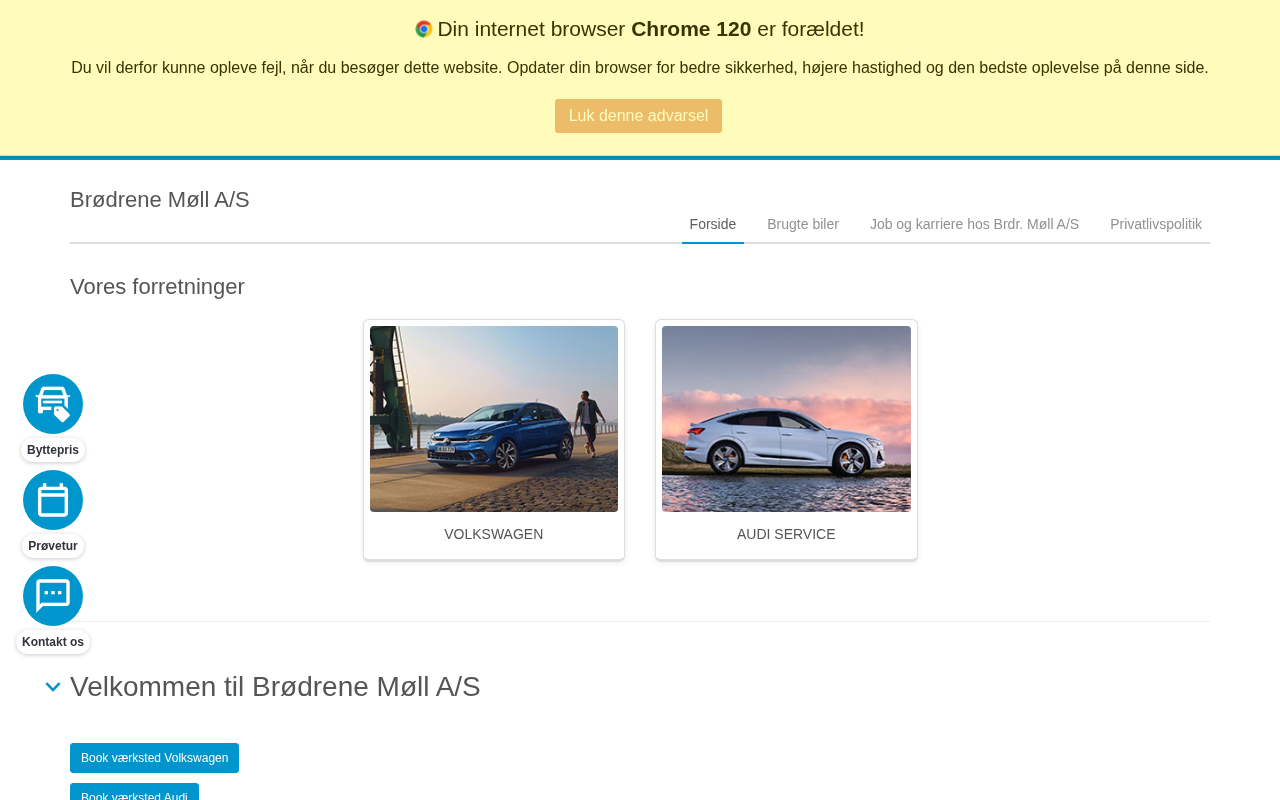Click Book værksted Volkswagen button
Viewport: 1280px width, 800px height.
coord(154,758)
